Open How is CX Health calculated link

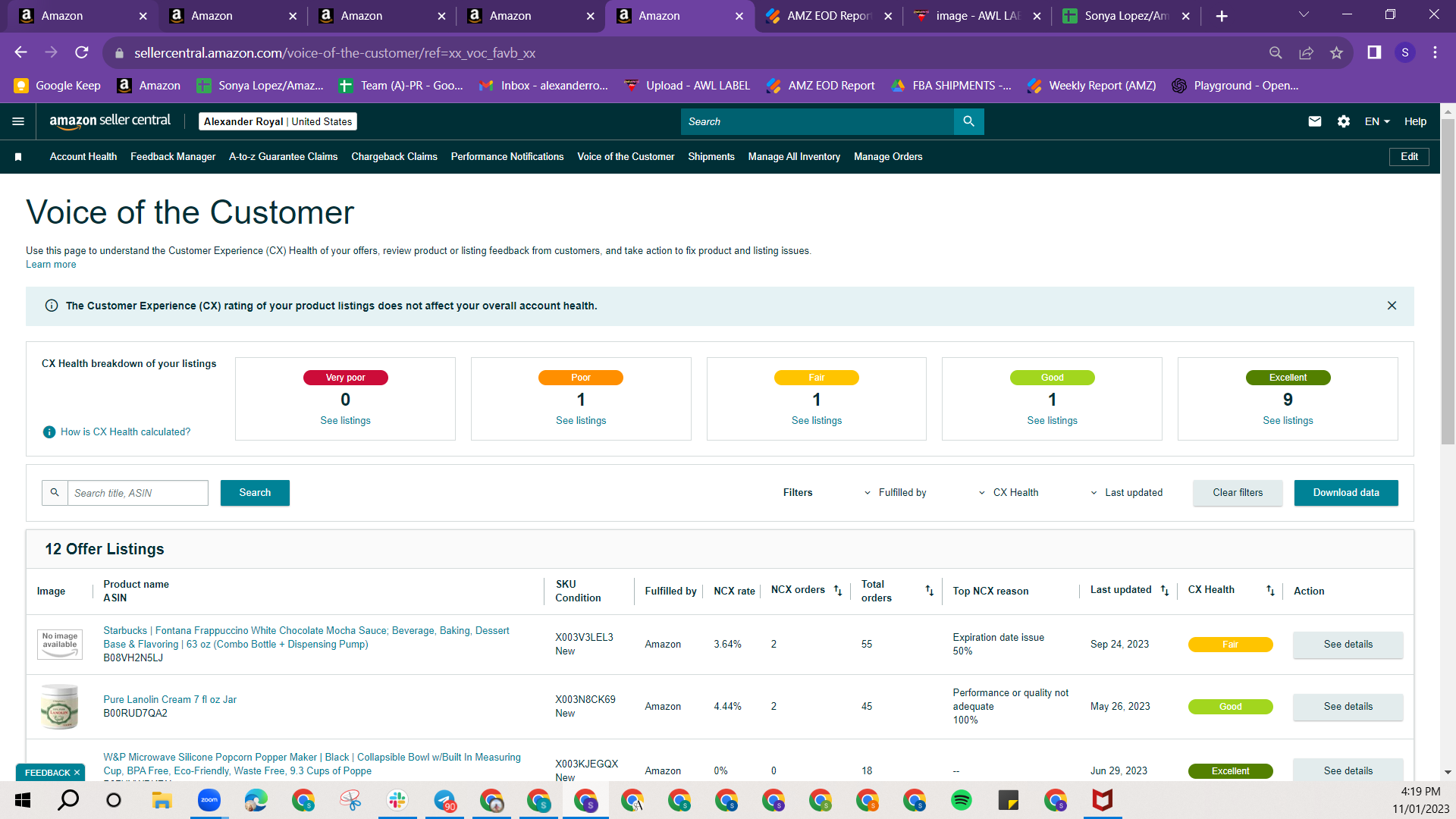[x=126, y=432]
